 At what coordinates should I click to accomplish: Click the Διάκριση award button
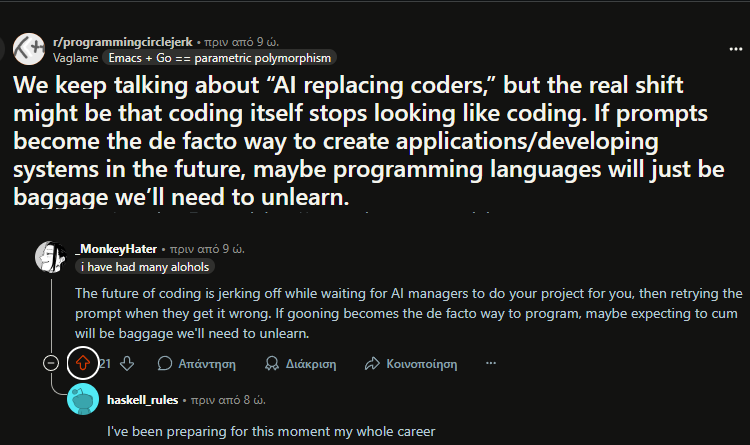[300, 364]
